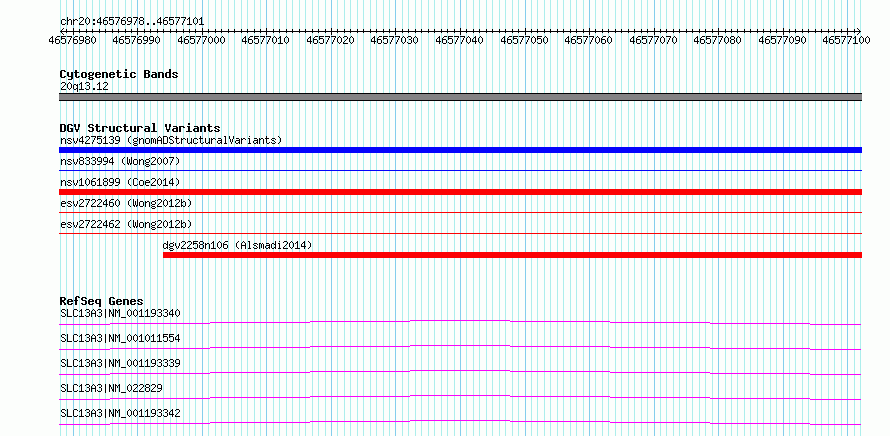The image size is (890, 436).
Task: Click ruler position 46577010
Action: pyautogui.click(x=266, y=40)
